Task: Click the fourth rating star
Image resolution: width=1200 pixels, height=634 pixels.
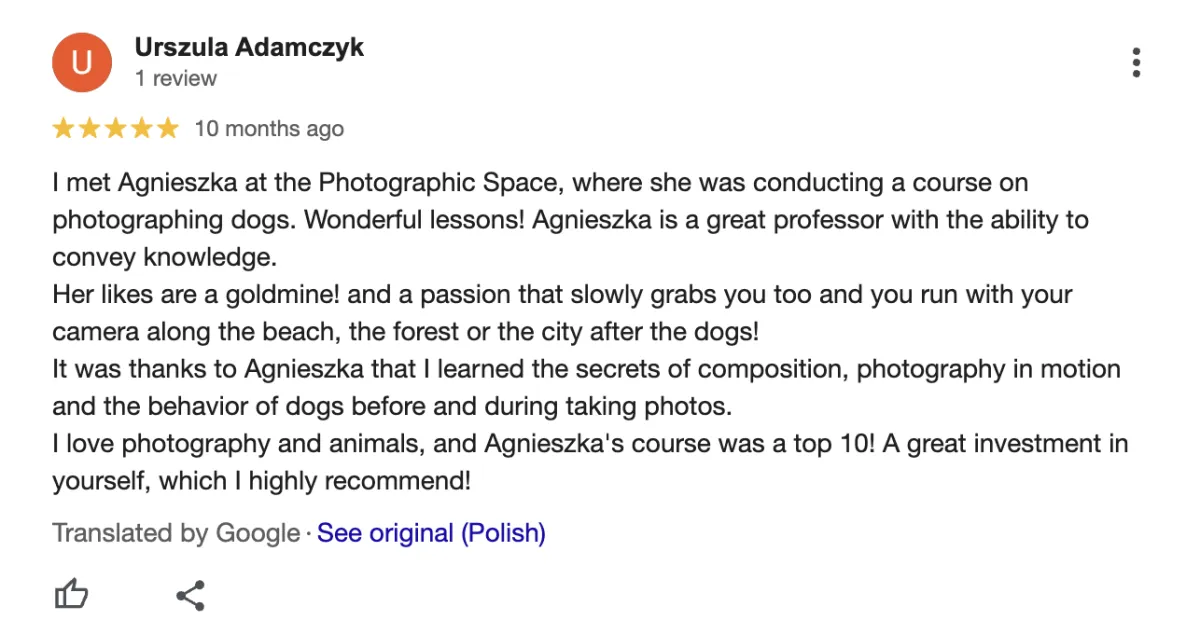Action: [142, 128]
